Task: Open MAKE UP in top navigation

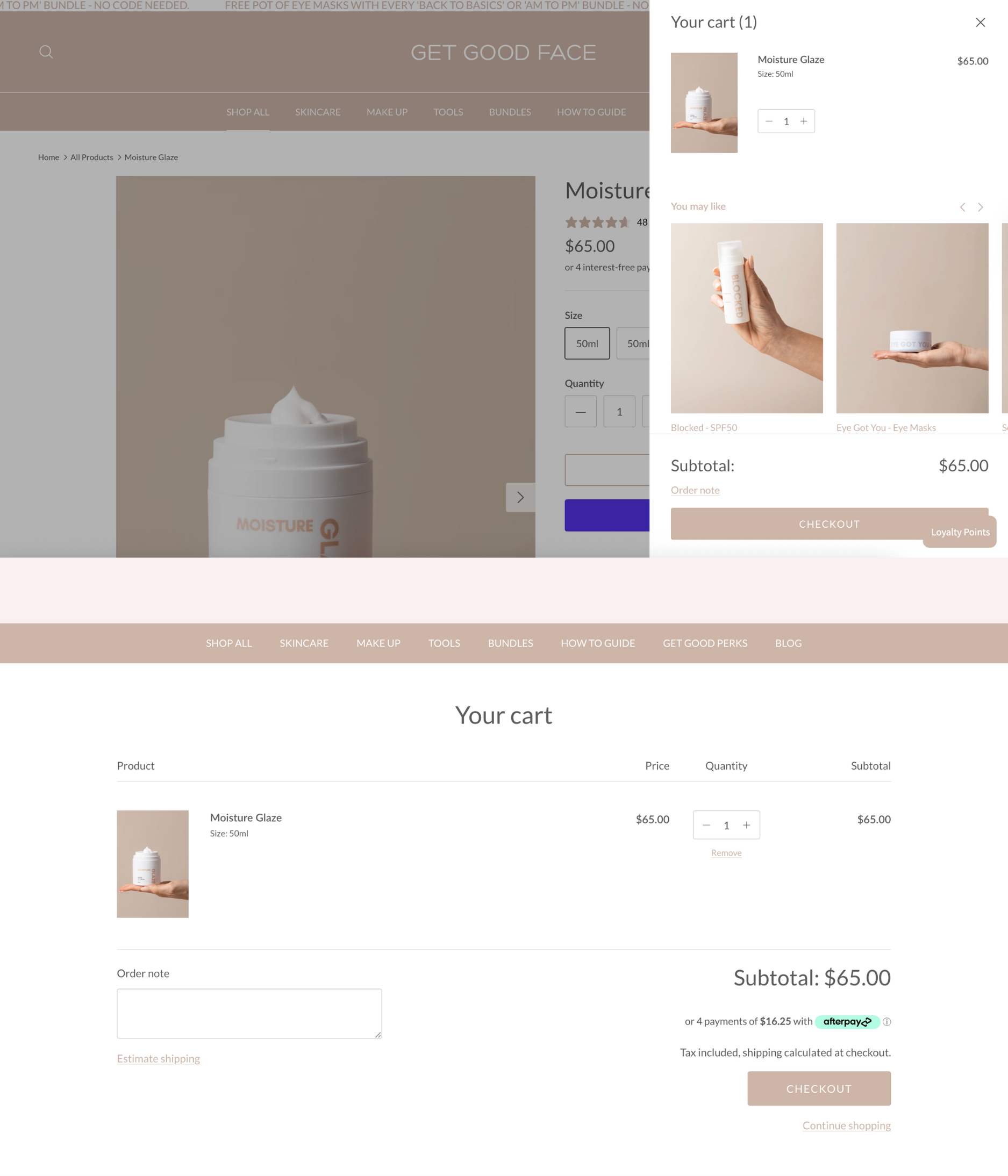Action: tap(387, 112)
